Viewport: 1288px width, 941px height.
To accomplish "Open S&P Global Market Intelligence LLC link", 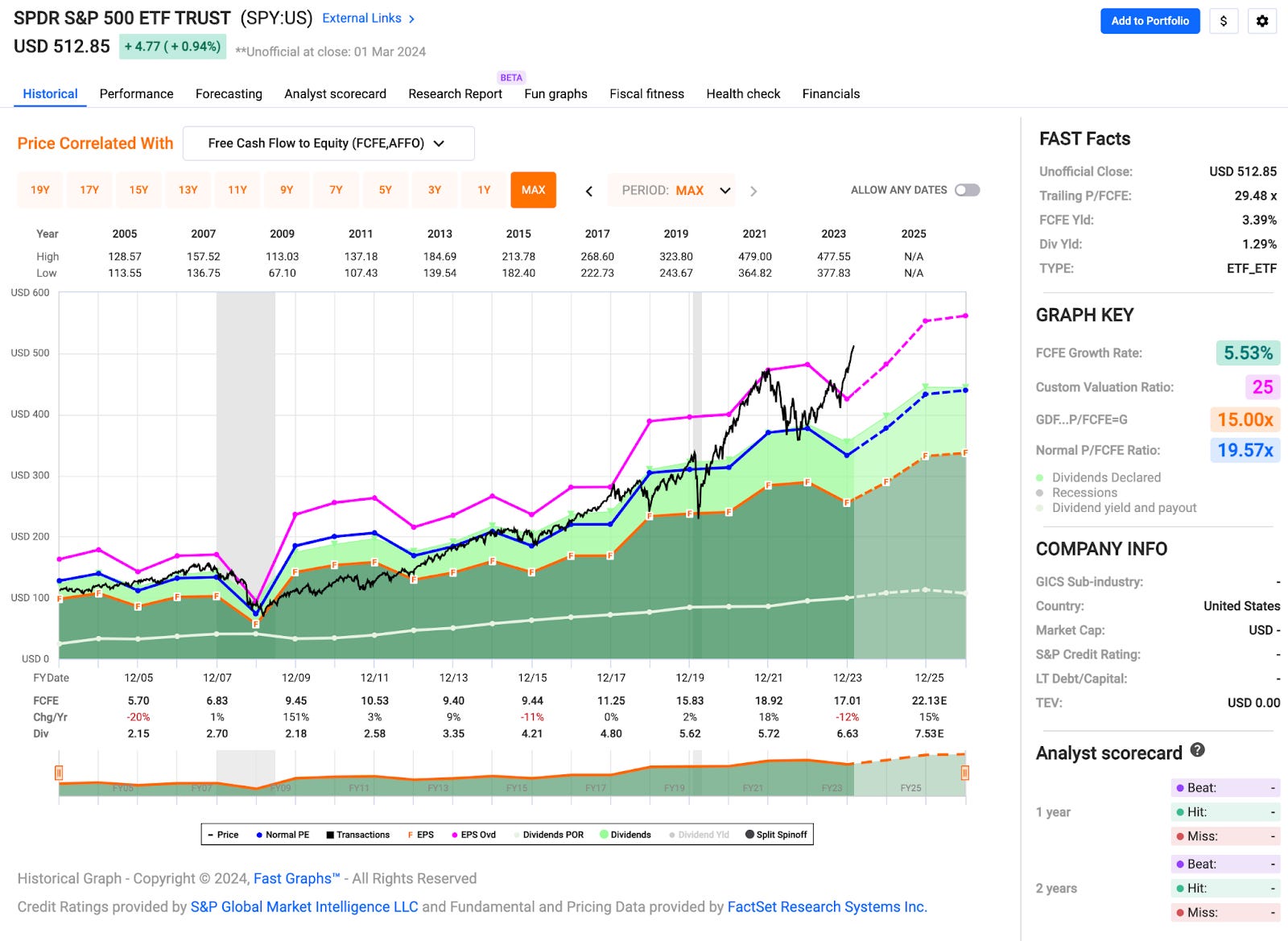I will [304, 906].
